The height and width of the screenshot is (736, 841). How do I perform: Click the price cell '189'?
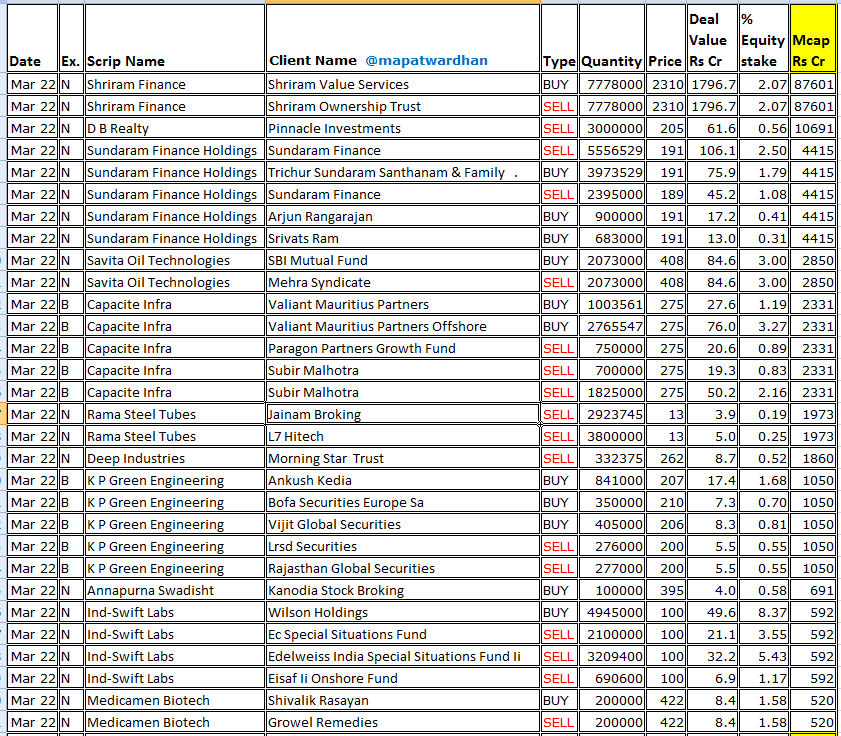pos(666,194)
